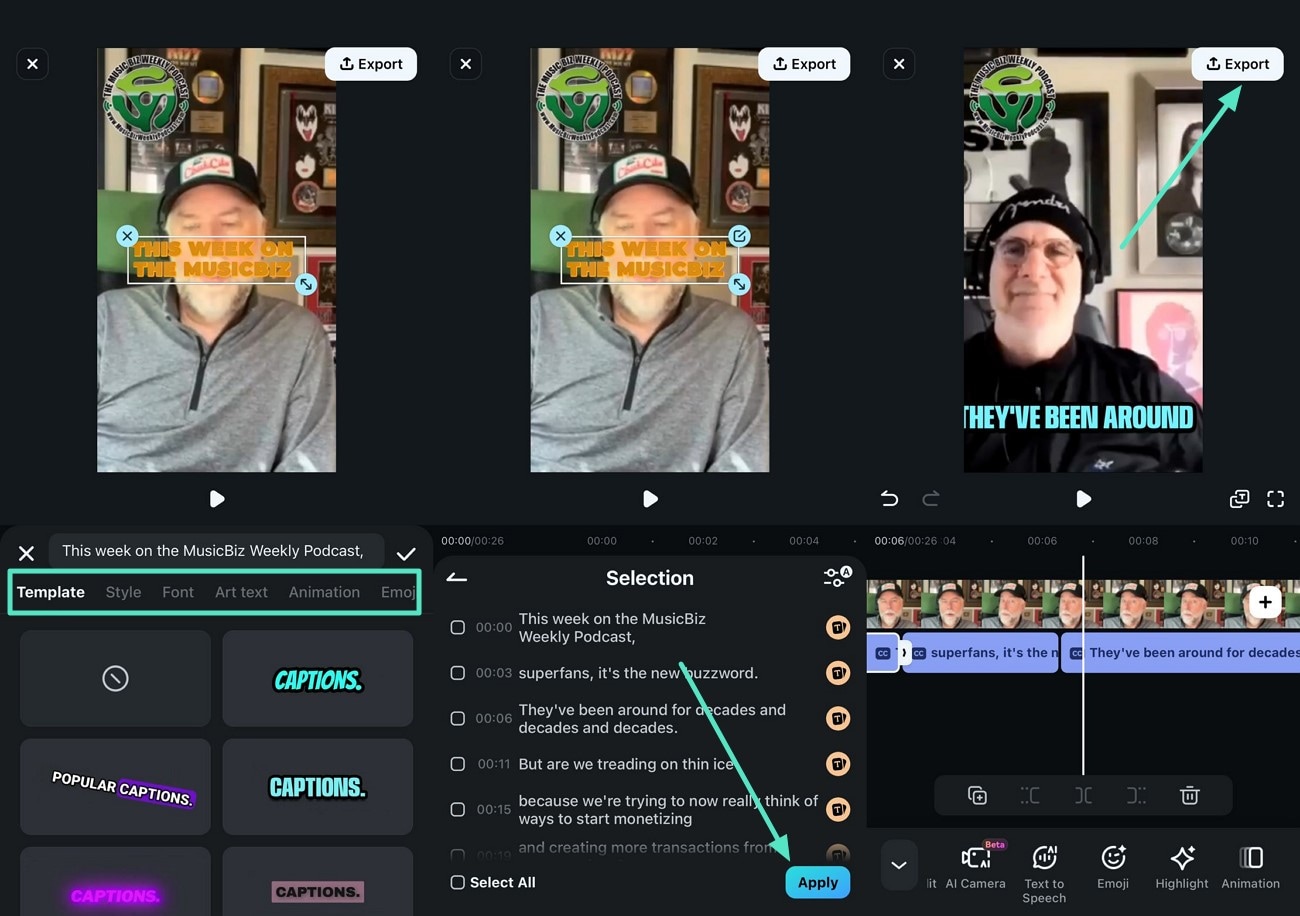Click the caption resize handle in the left panel
1300x916 pixels.
click(306, 285)
